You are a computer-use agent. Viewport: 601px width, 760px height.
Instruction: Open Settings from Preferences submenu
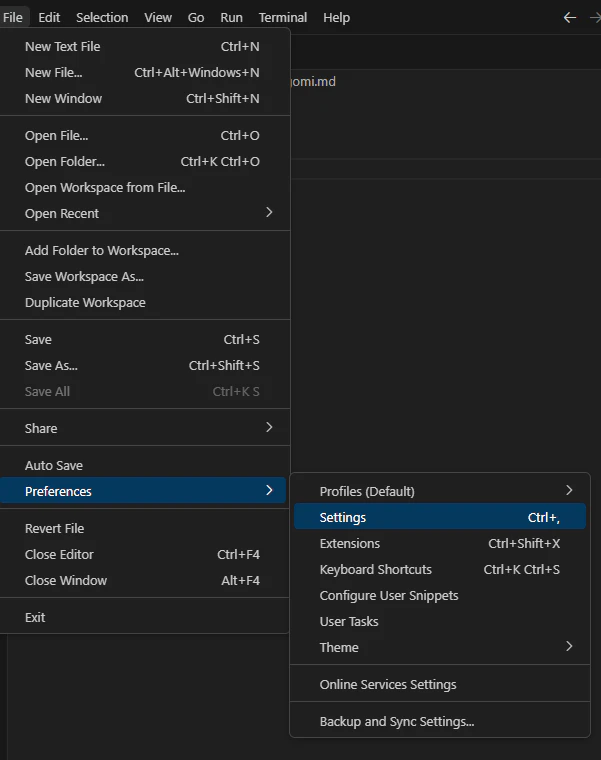(440, 517)
